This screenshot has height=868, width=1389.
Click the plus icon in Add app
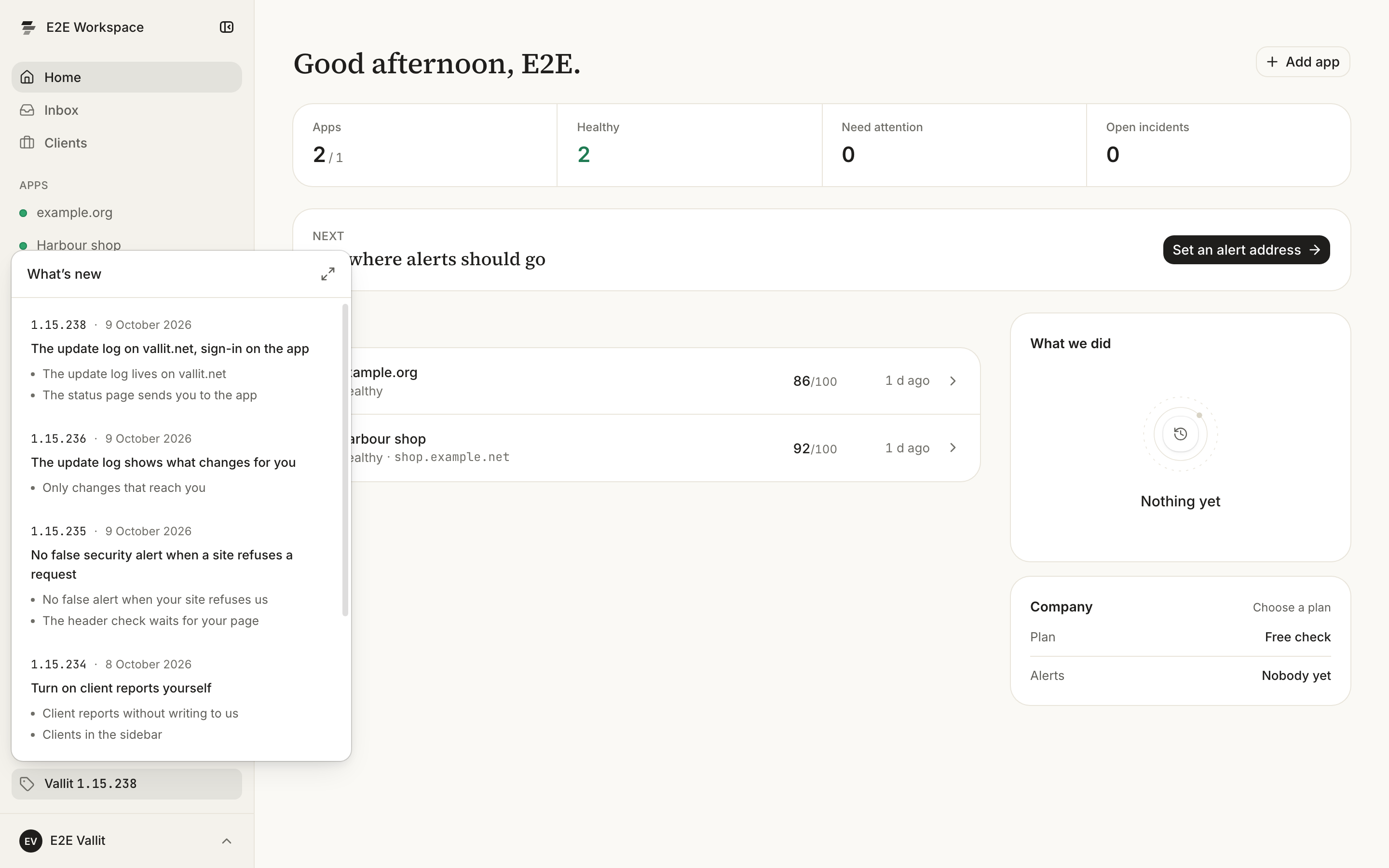pos(1272,61)
